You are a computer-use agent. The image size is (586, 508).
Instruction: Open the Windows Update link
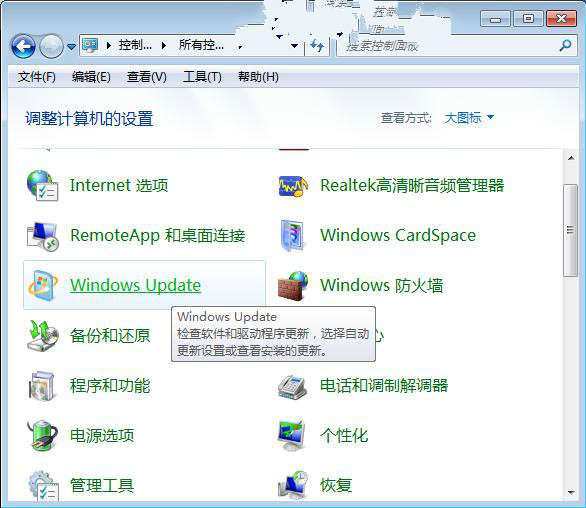point(135,286)
